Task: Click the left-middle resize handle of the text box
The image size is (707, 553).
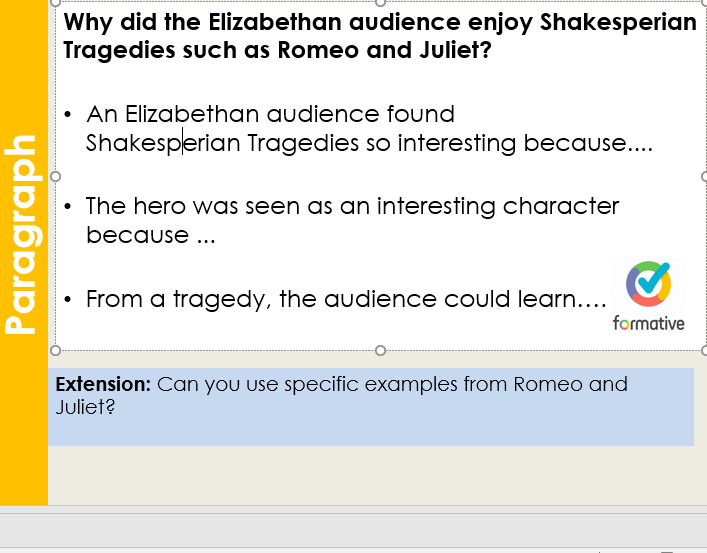Action: [x=56, y=176]
